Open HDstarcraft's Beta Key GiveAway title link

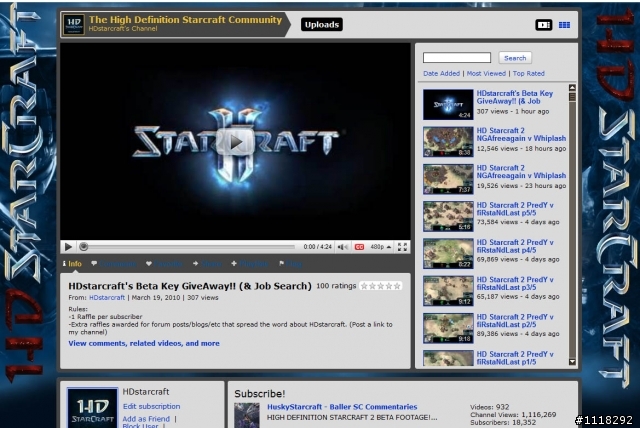tap(515, 97)
